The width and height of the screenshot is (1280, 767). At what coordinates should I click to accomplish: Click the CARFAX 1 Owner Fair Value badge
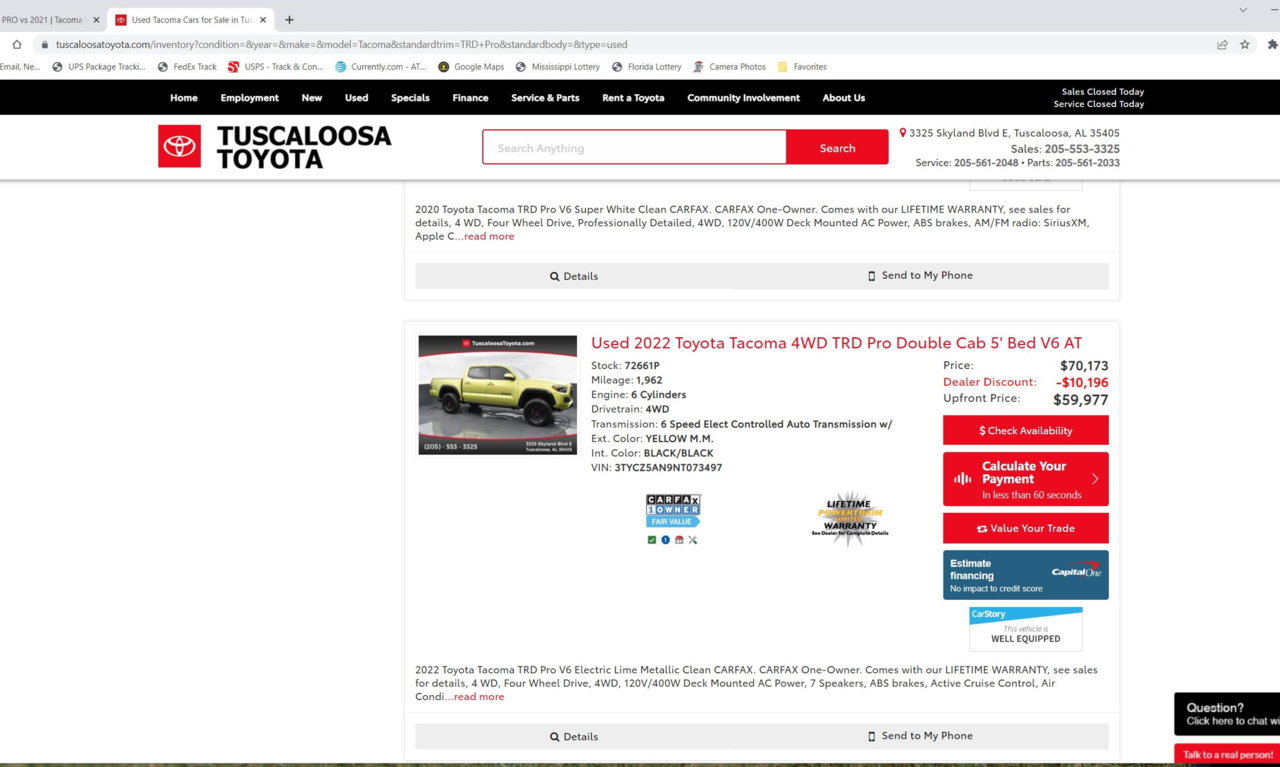(673, 510)
